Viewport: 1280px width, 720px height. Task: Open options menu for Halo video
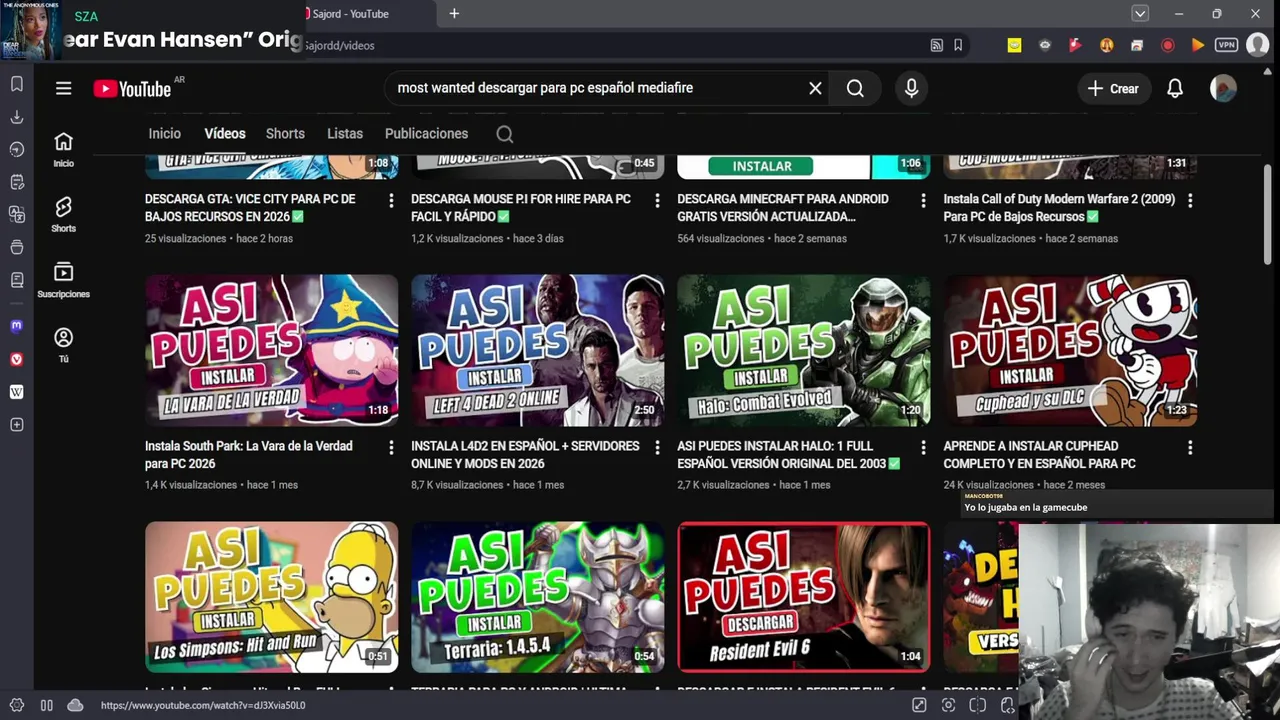coord(923,447)
